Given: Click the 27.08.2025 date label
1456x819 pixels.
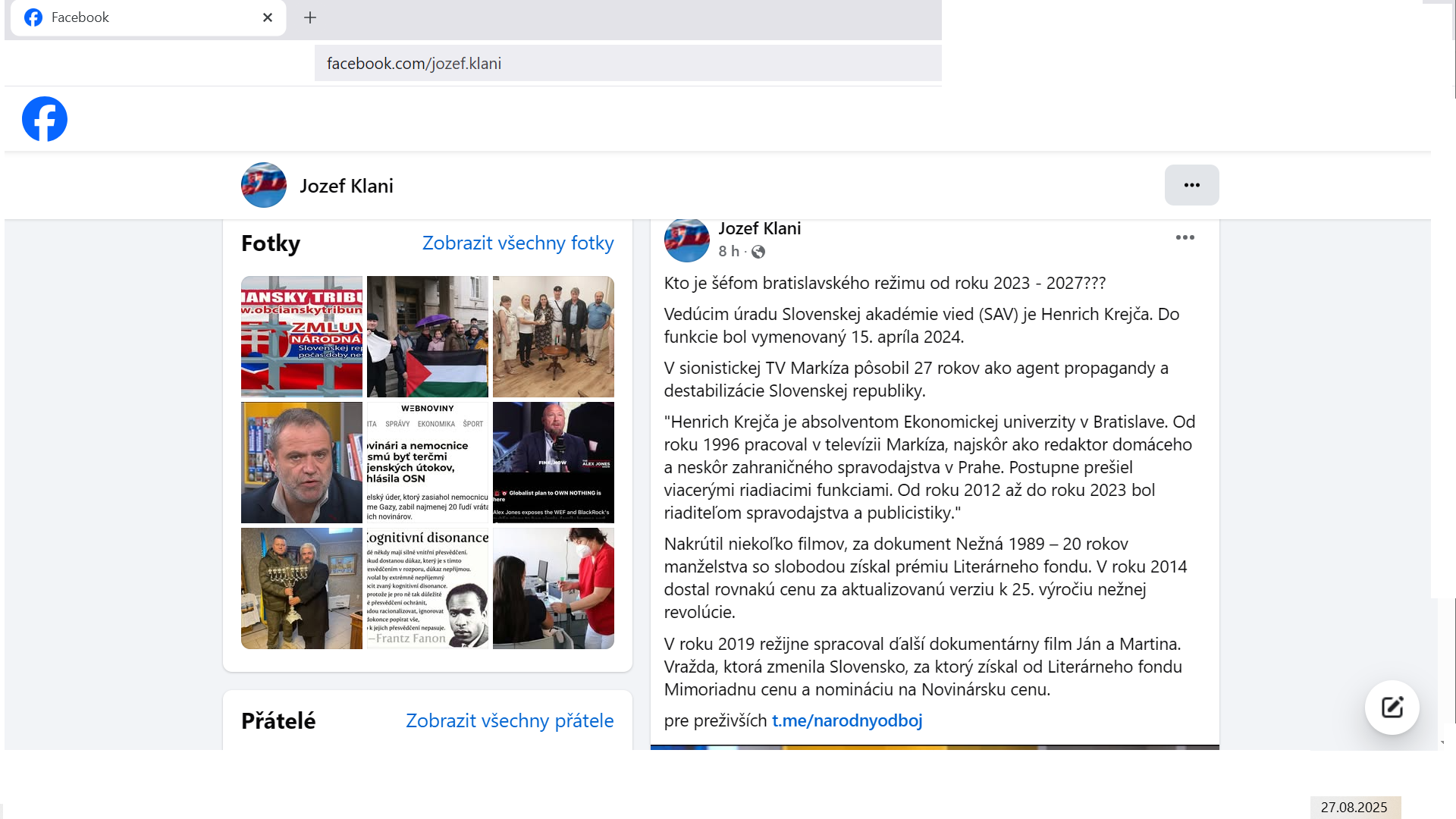Looking at the screenshot, I should (1354, 808).
